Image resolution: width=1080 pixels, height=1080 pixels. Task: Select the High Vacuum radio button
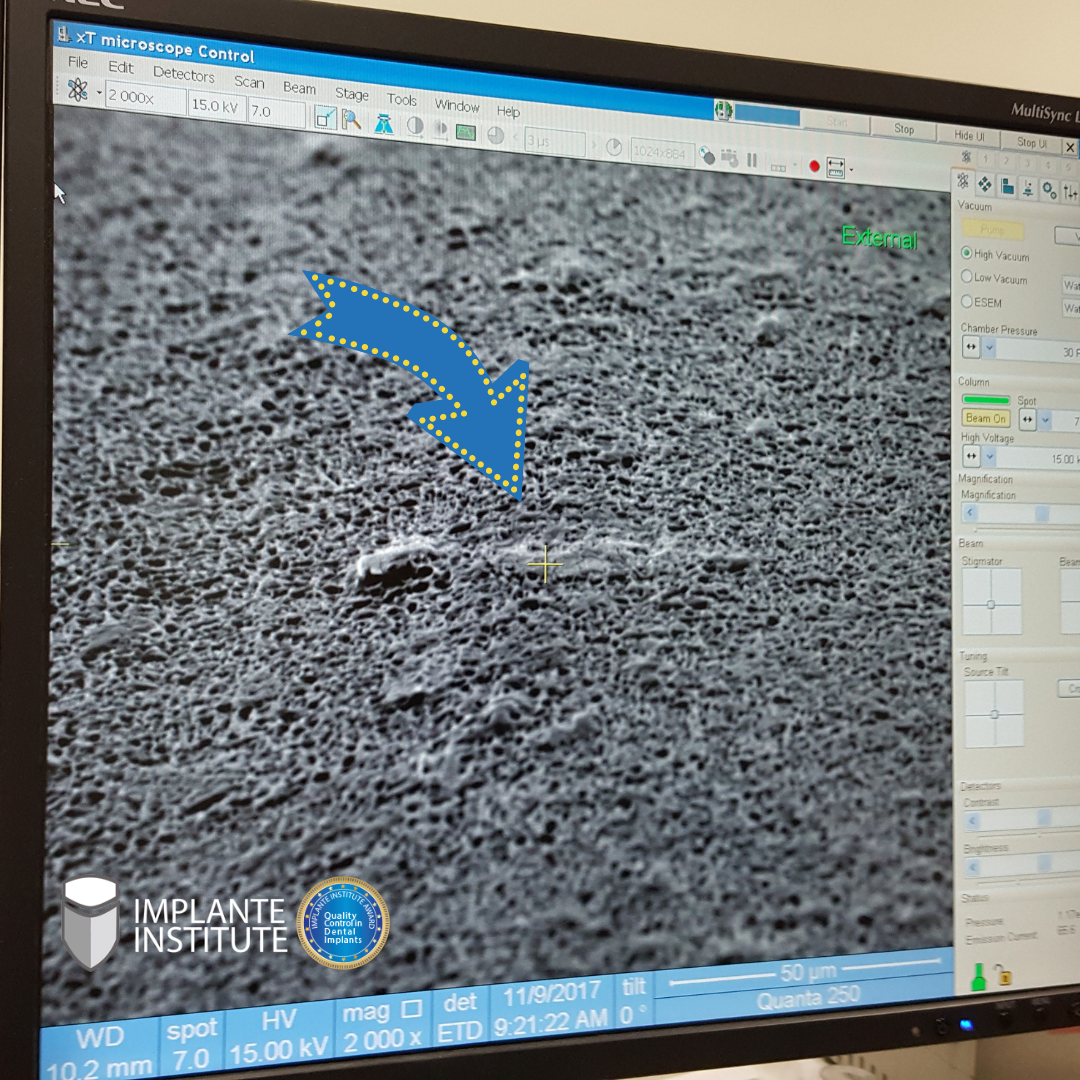(966, 253)
